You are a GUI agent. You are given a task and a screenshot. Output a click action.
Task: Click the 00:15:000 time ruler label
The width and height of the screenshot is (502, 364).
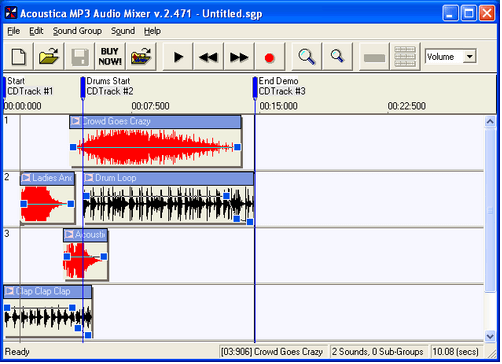point(278,106)
